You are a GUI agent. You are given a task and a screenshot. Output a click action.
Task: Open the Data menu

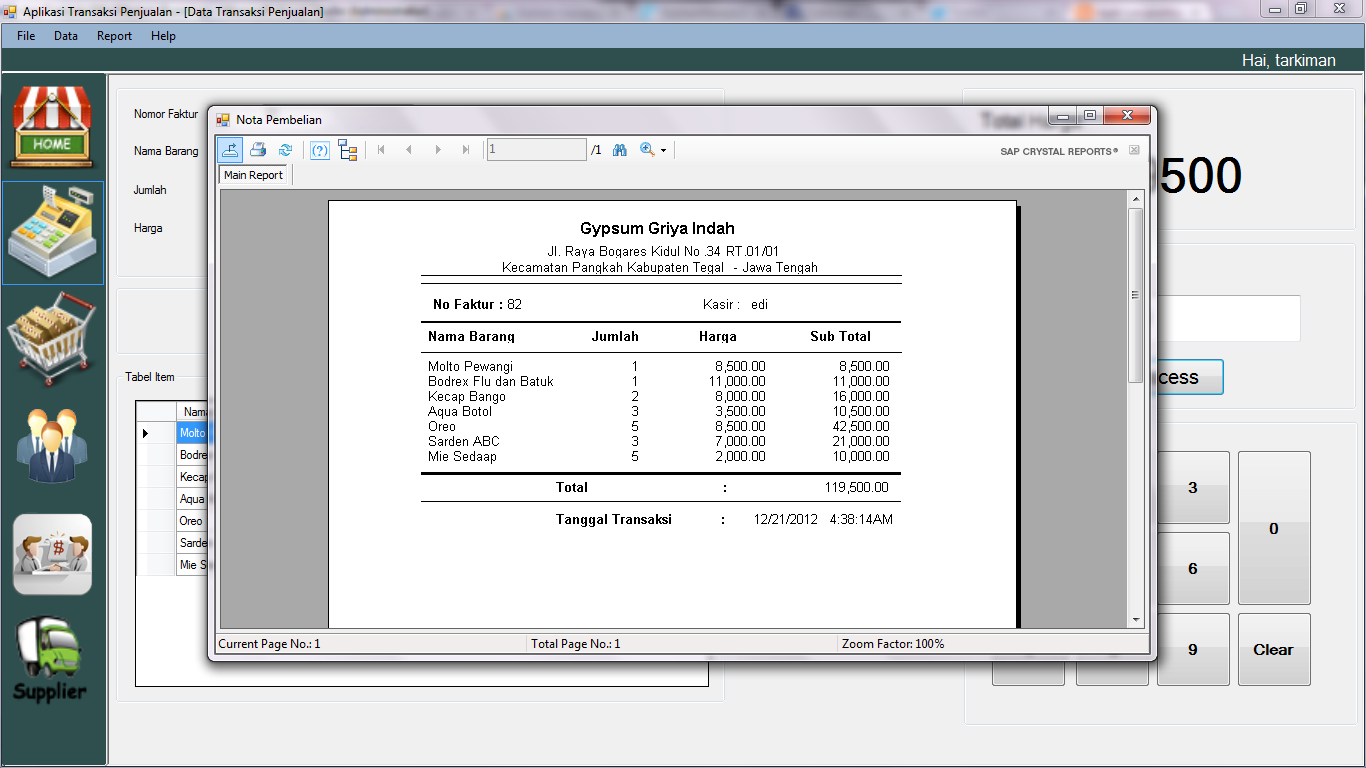(66, 36)
